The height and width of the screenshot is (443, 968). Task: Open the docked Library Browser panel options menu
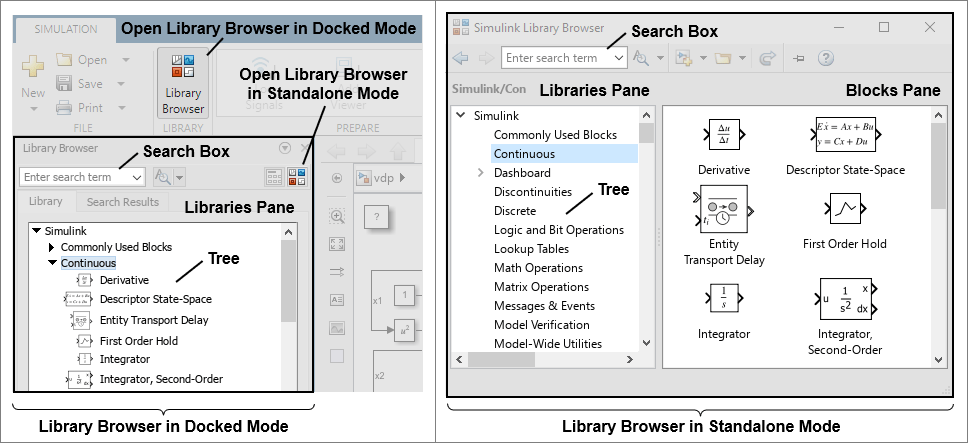285,148
